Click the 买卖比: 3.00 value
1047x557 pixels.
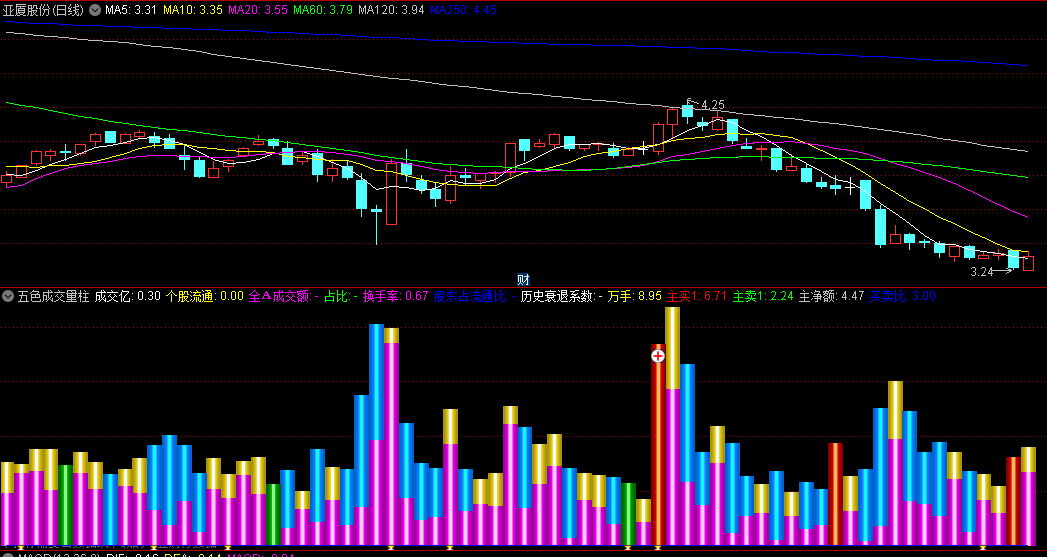pyautogui.click(x=902, y=296)
